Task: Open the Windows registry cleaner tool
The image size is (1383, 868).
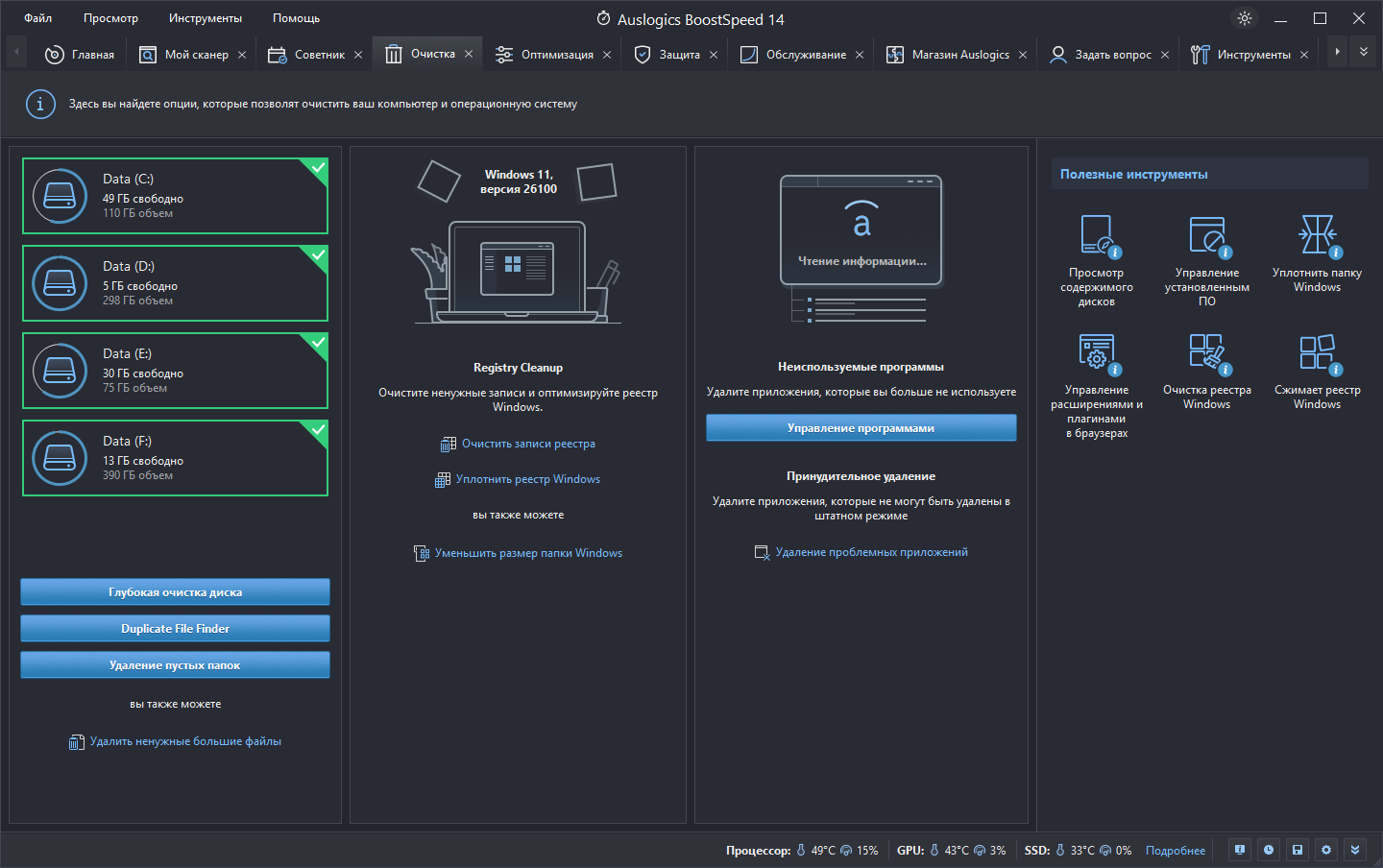Action: 1206,353
